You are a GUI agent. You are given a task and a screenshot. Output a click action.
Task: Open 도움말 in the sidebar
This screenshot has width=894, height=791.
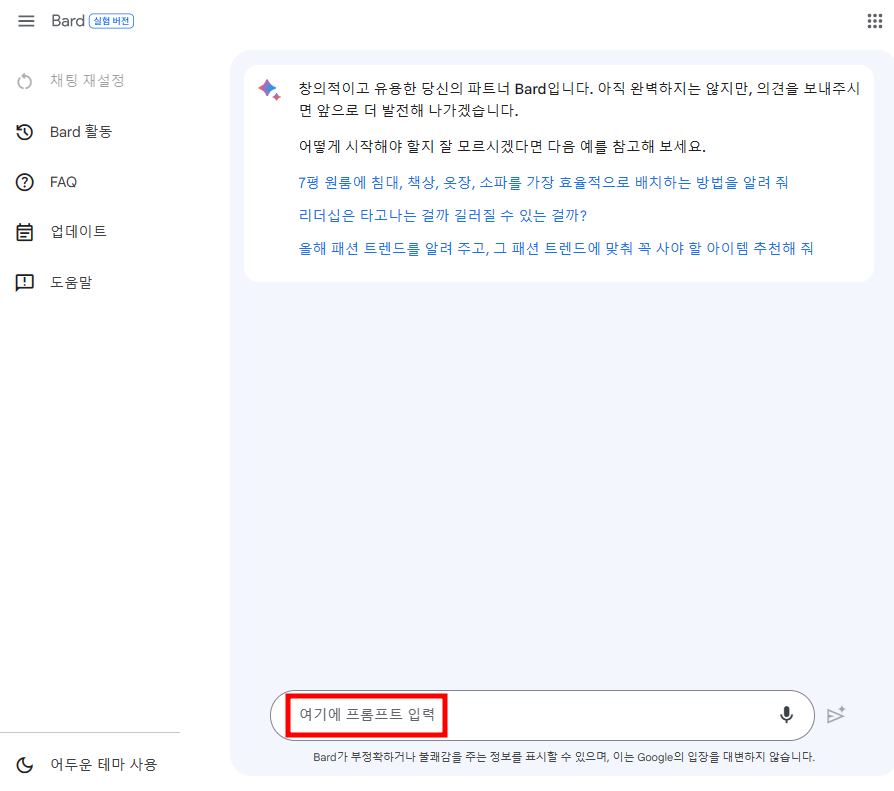point(71,282)
